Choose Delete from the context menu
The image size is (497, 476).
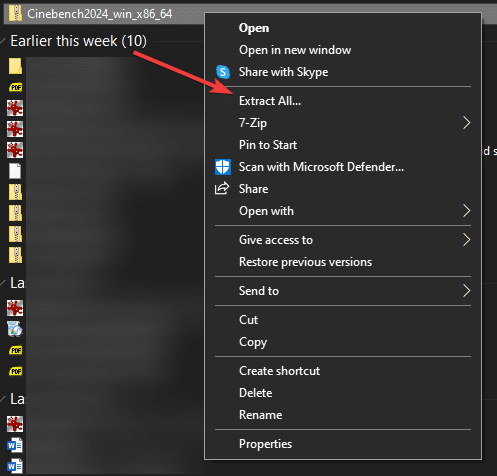tap(256, 393)
